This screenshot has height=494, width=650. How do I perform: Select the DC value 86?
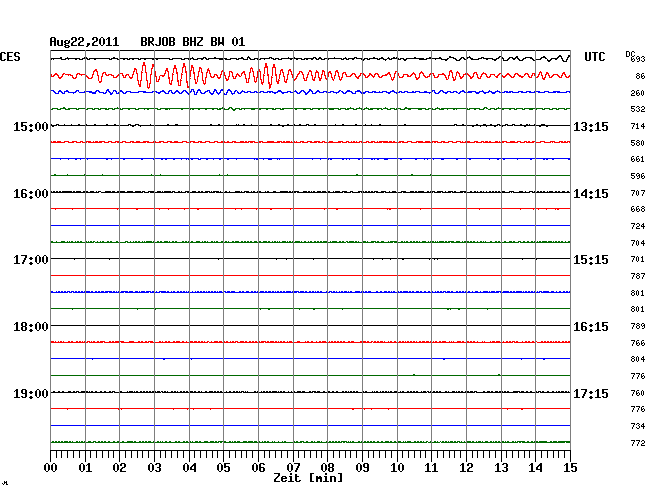click(640, 76)
